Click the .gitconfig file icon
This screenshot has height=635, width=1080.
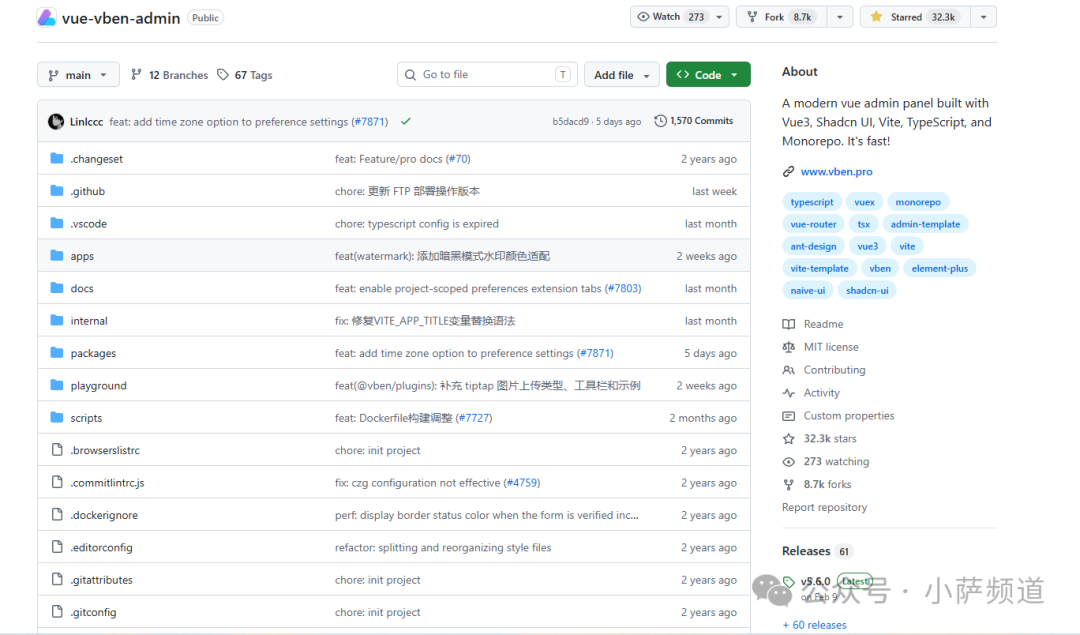coord(57,612)
